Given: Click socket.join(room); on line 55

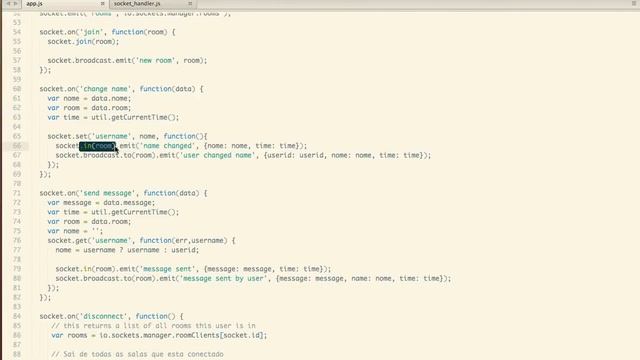Looking at the screenshot, I should tap(83, 42).
